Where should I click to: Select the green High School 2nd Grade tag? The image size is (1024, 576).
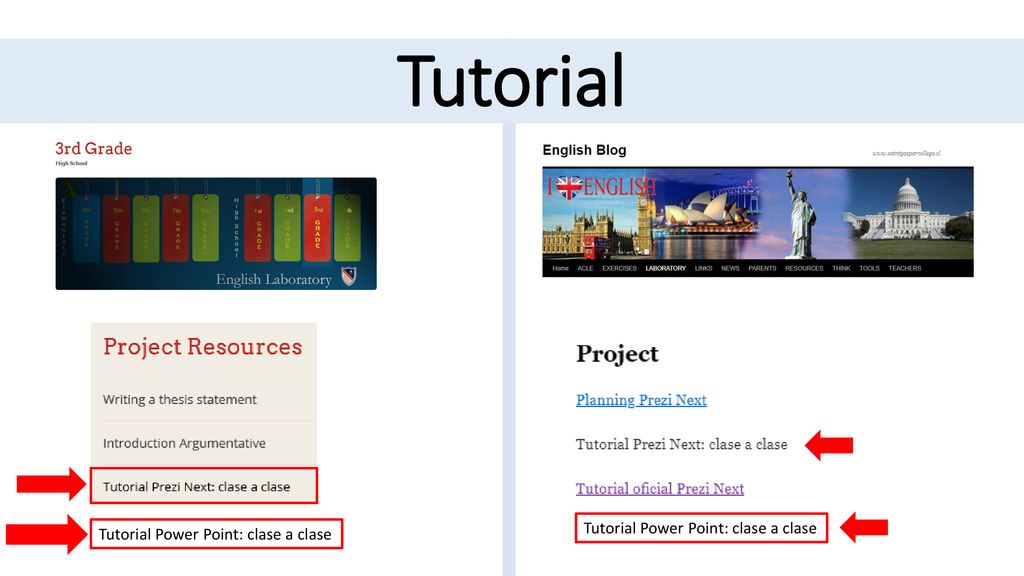[x=287, y=228]
